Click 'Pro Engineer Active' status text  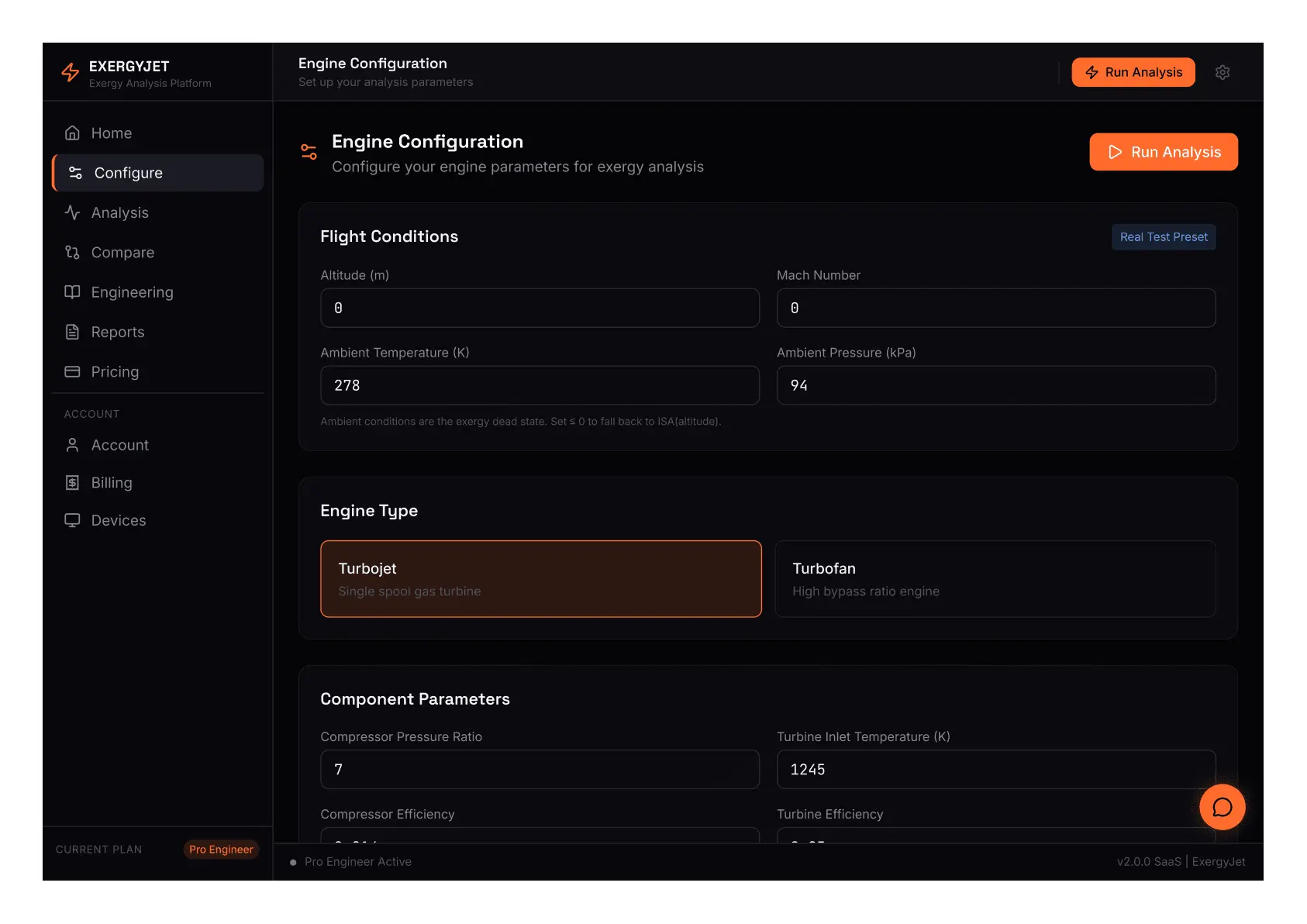(358, 862)
